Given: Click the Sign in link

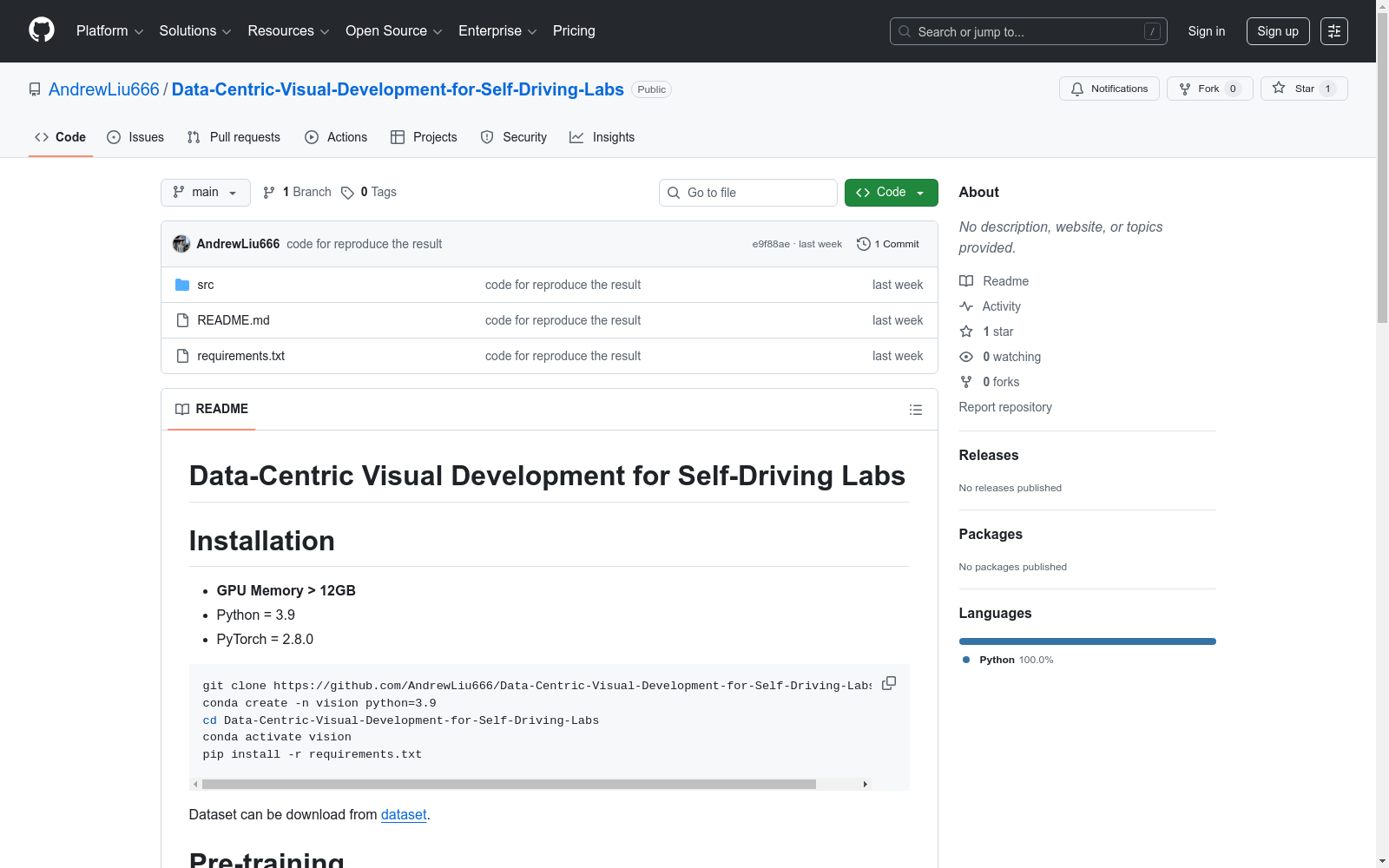Looking at the screenshot, I should [x=1207, y=31].
